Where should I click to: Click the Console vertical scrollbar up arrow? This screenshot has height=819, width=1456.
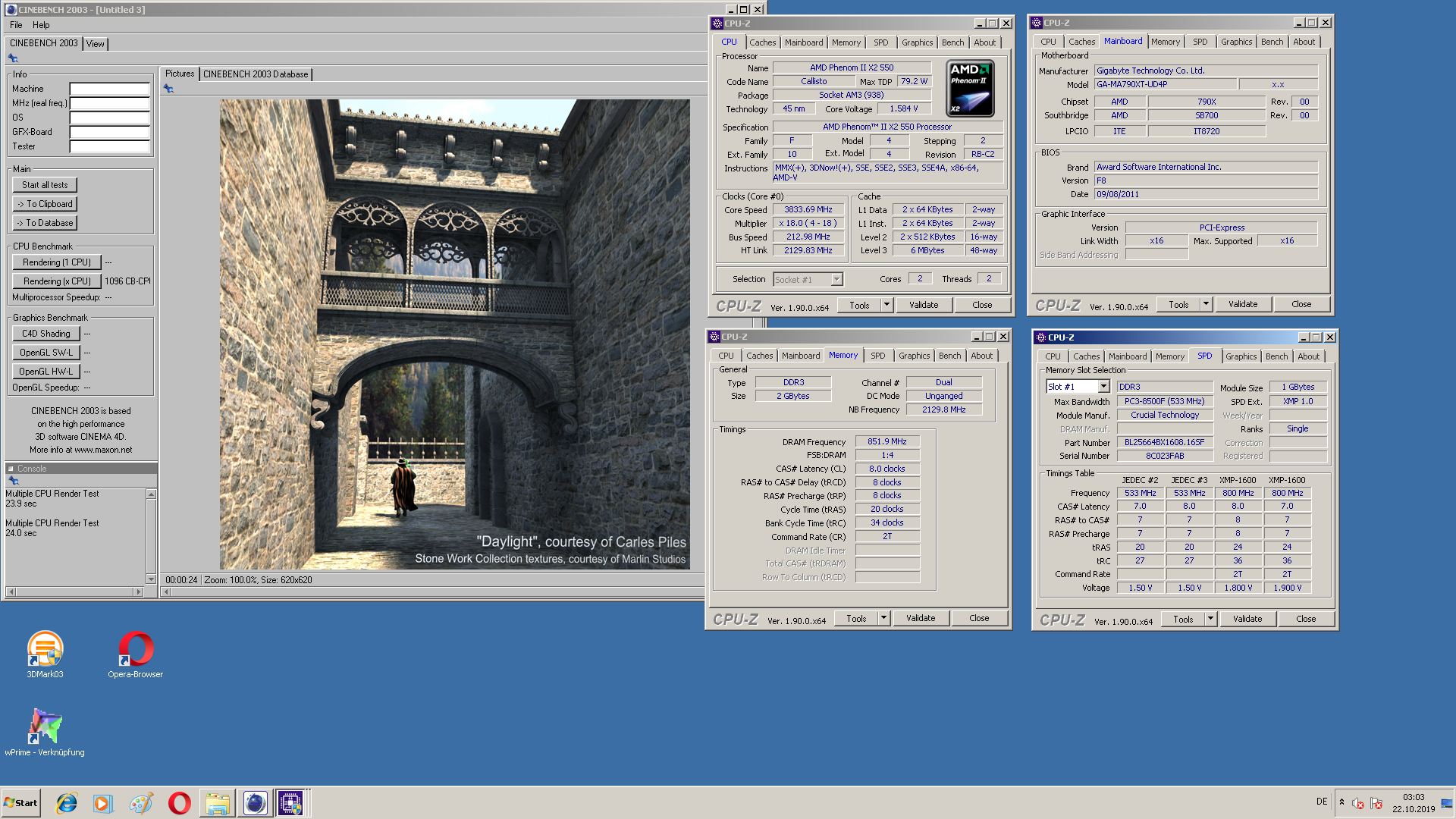coord(151,494)
